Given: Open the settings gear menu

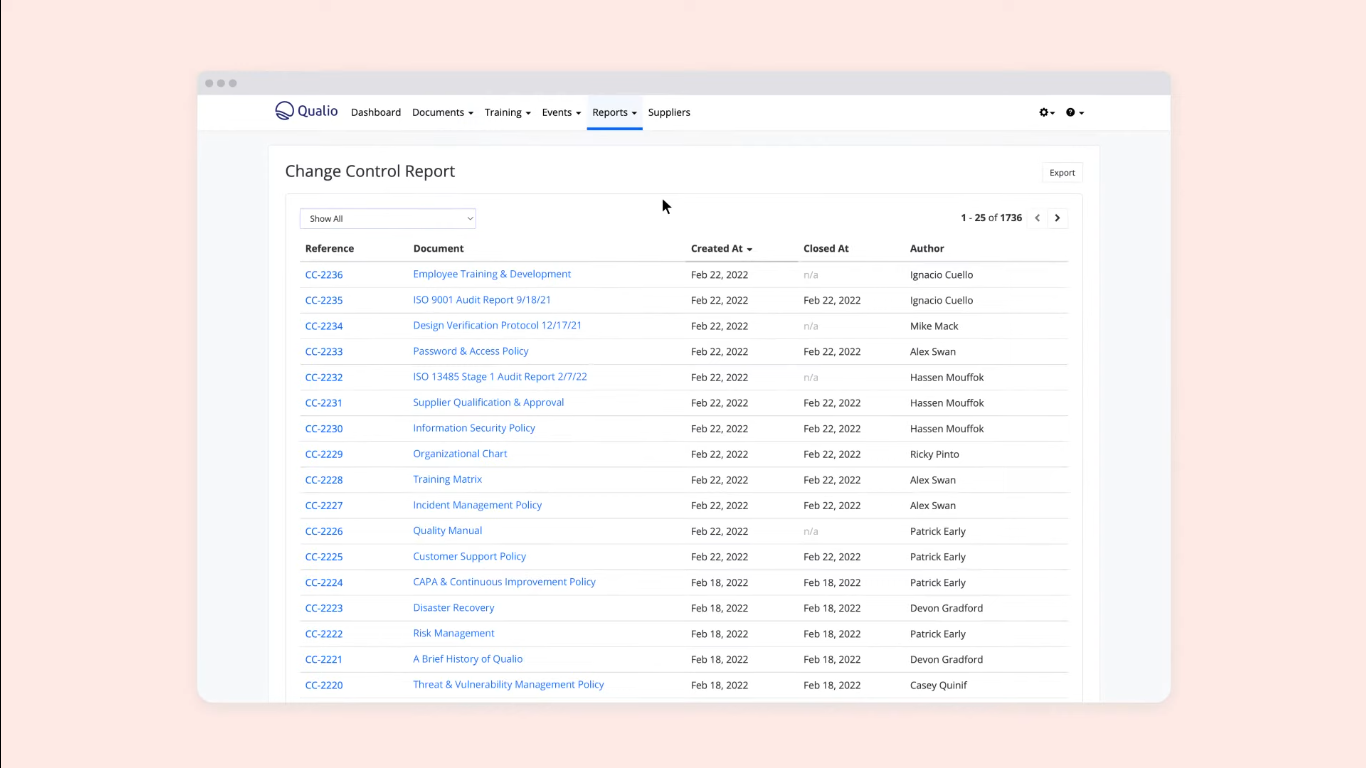Looking at the screenshot, I should [x=1046, y=113].
